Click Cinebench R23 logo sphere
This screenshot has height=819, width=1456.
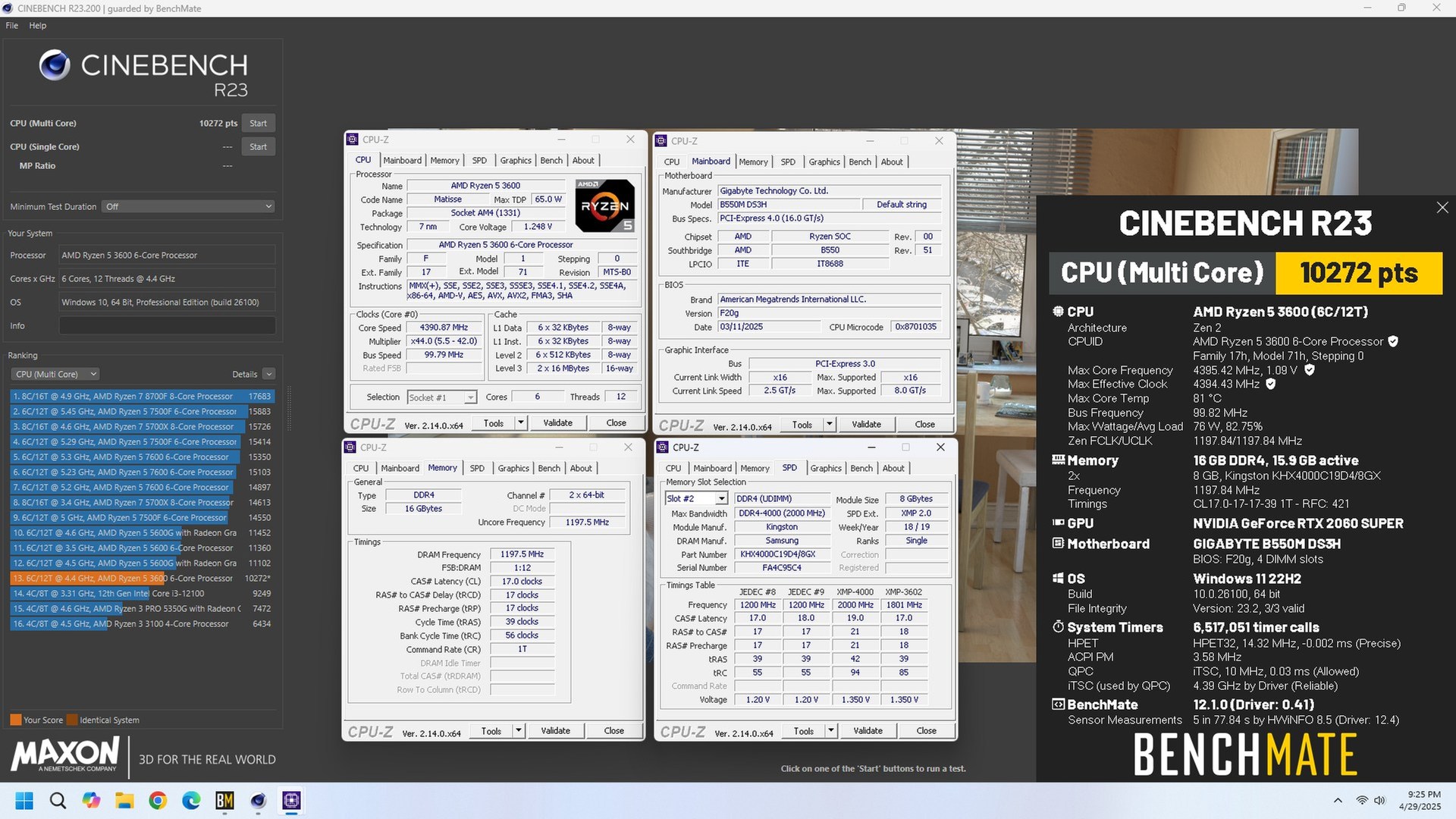tap(55, 65)
